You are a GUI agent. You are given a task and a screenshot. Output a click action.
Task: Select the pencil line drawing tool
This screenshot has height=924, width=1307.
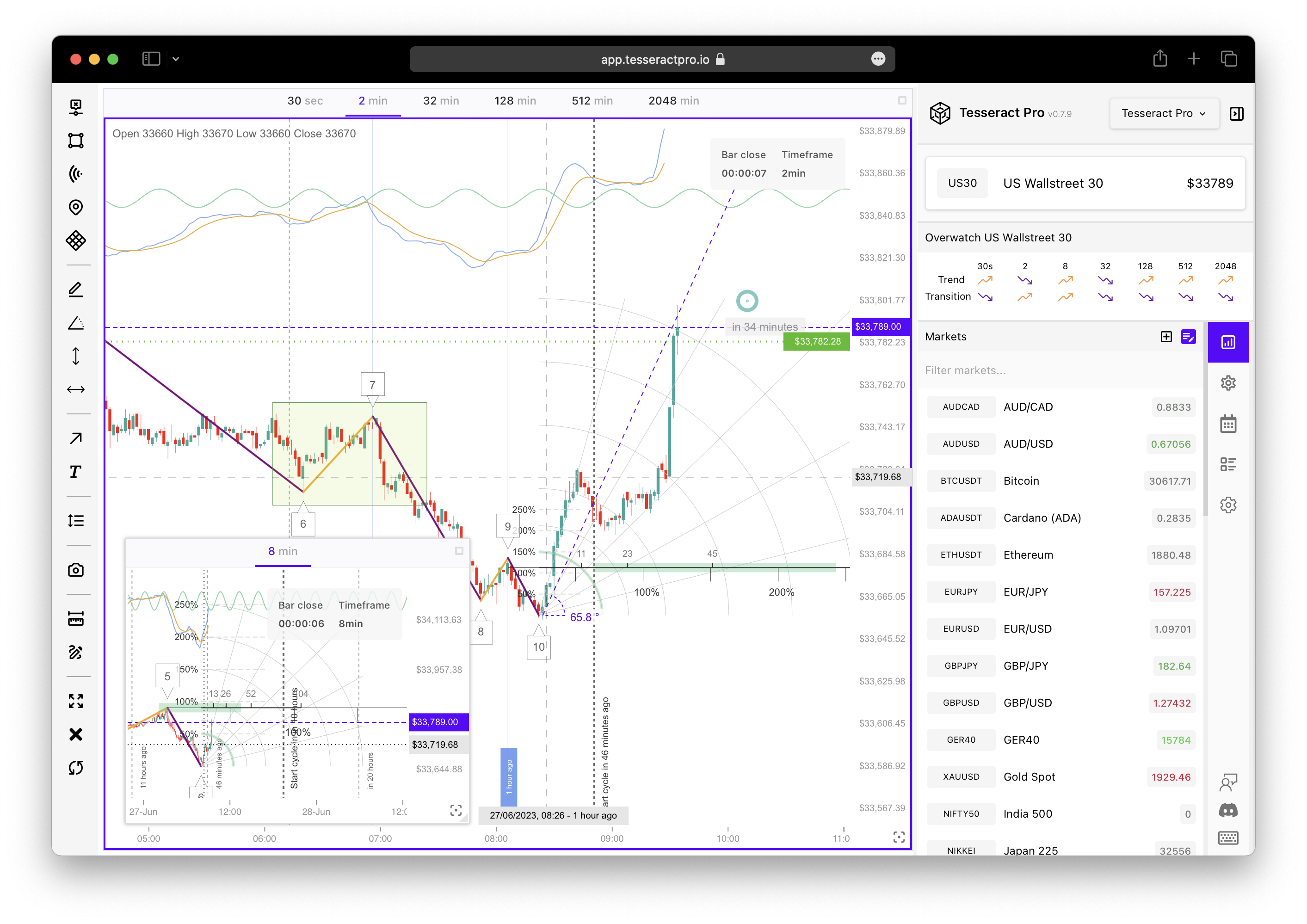[76, 290]
